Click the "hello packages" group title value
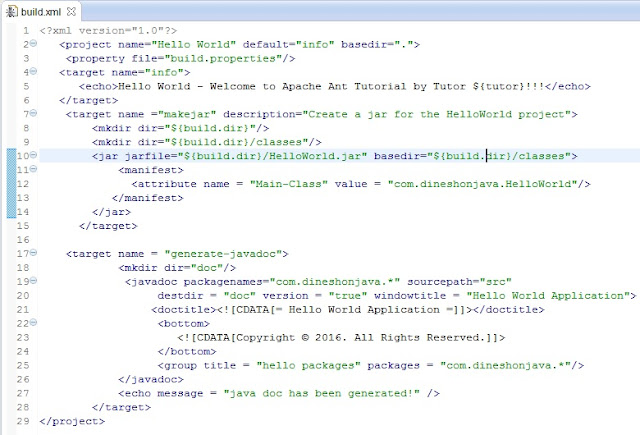 pos(308,365)
